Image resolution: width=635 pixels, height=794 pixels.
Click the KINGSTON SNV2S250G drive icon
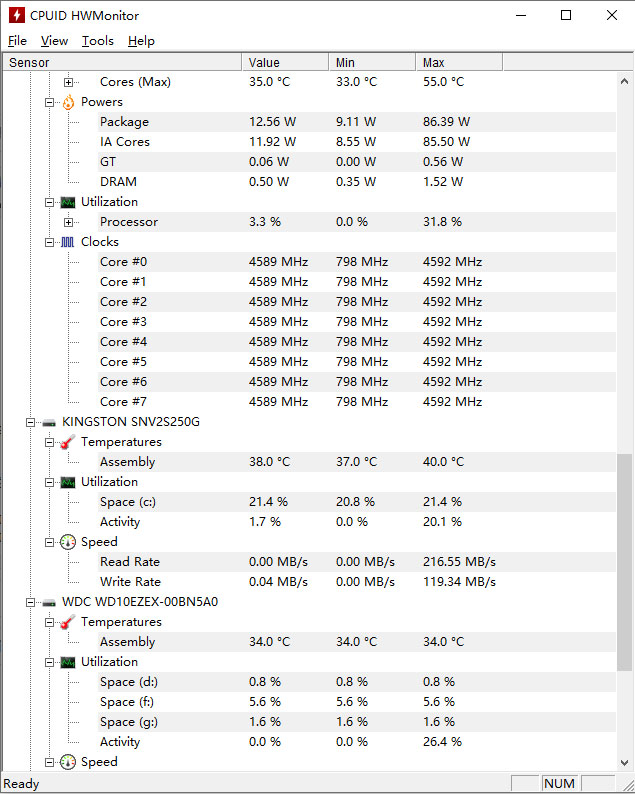[49, 422]
